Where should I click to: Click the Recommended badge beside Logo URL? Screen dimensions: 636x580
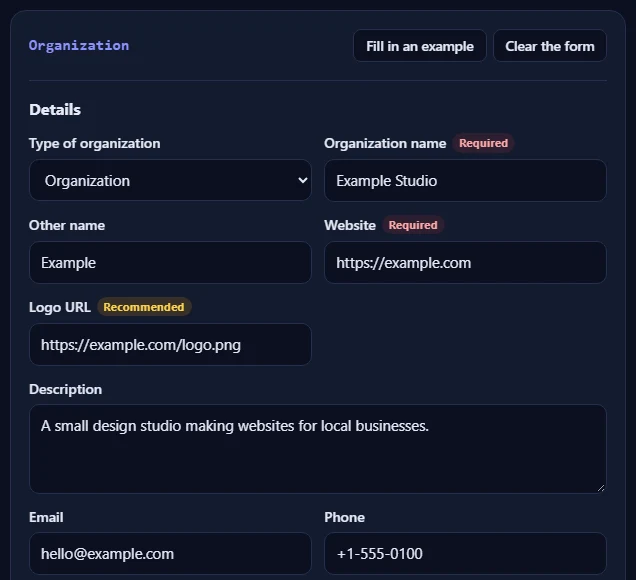coord(144,307)
